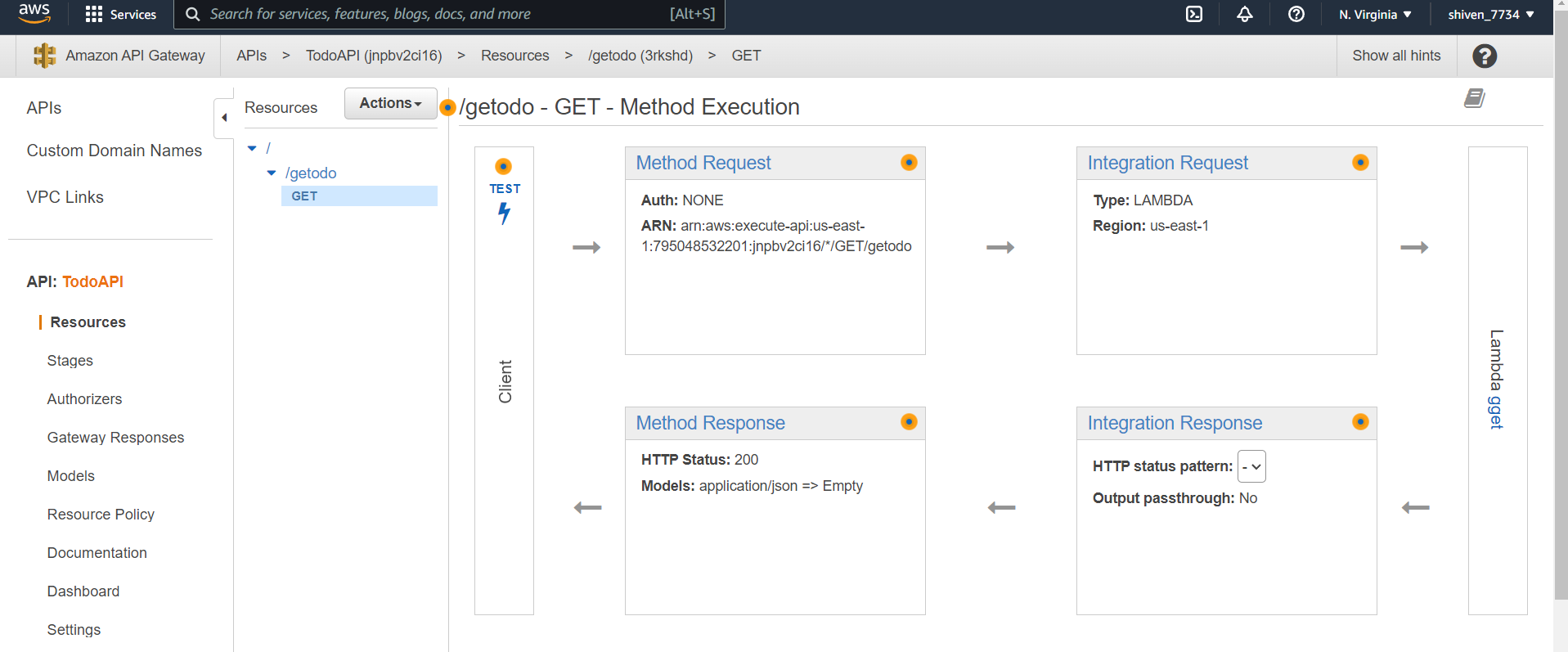Select the GET method in resource tree
This screenshot has height=652, width=1568.
(304, 196)
